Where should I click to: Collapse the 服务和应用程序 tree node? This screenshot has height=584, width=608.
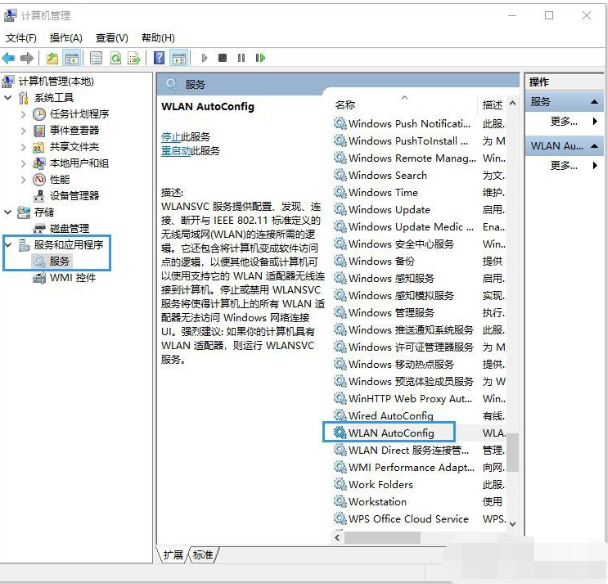click(x=9, y=244)
